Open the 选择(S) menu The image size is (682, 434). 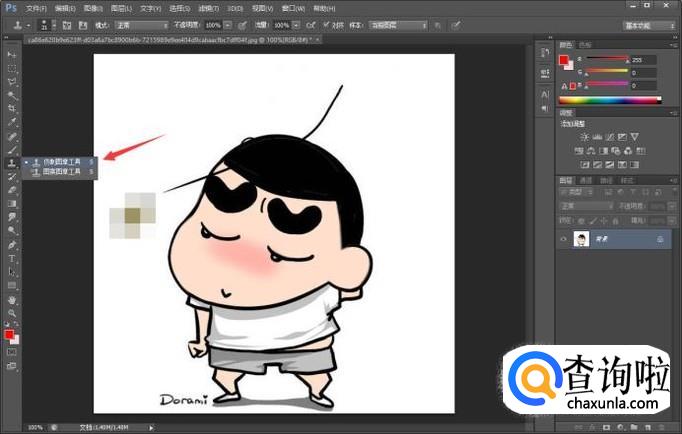[179, 8]
